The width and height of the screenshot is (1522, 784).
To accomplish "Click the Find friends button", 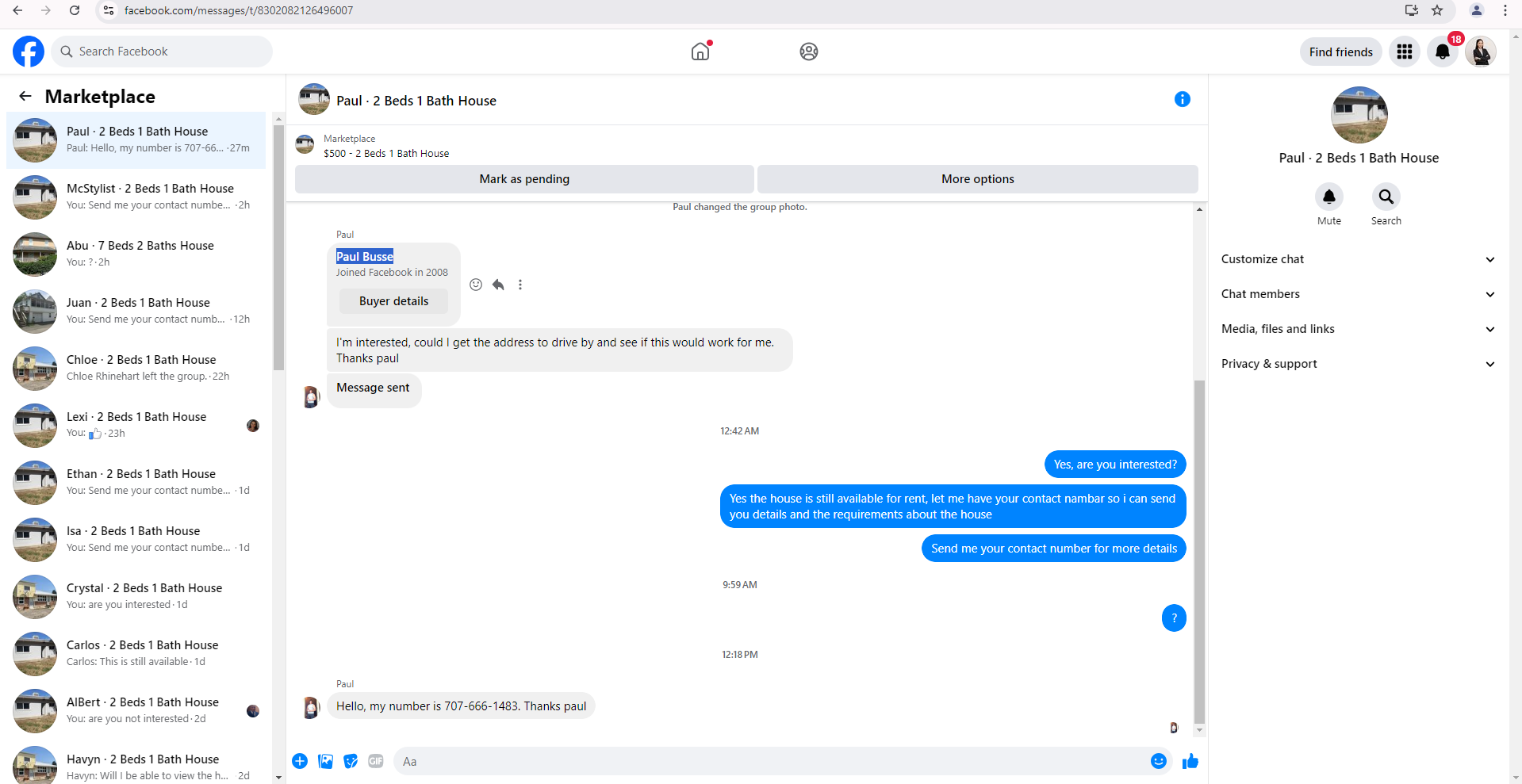I will [x=1341, y=52].
